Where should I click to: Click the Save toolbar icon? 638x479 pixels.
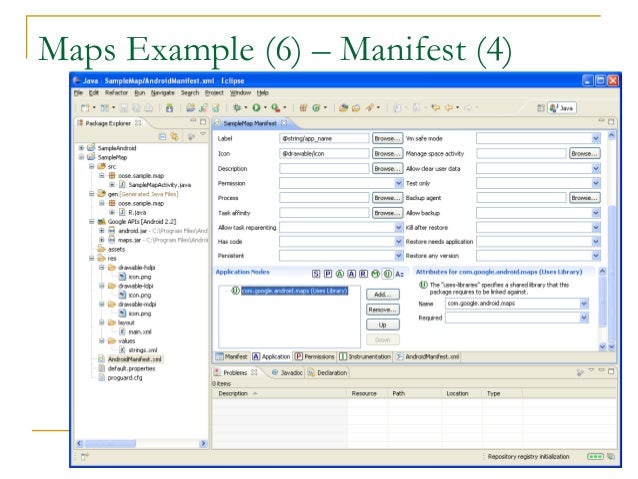(x=124, y=108)
